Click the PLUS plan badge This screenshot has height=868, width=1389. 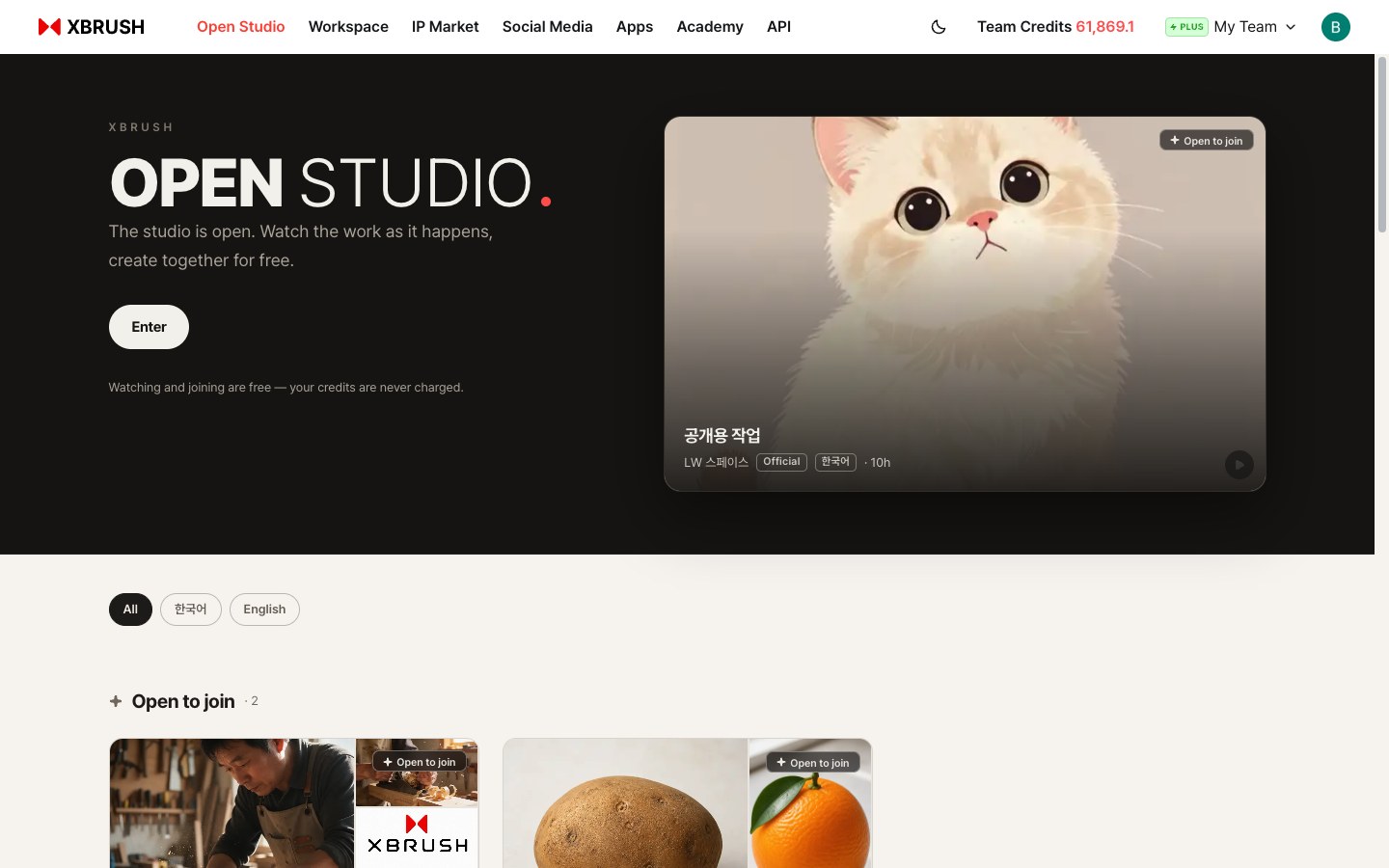click(1186, 27)
